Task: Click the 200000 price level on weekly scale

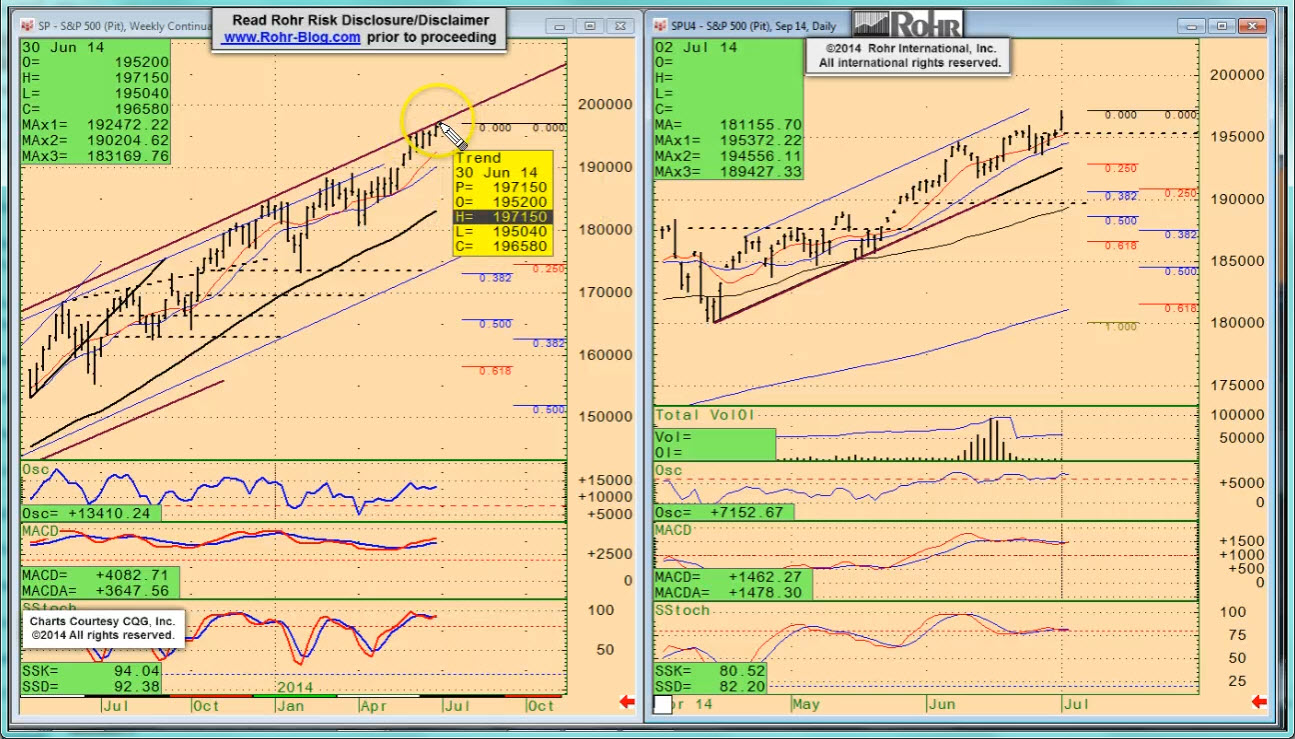Action: [x=605, y=104]
